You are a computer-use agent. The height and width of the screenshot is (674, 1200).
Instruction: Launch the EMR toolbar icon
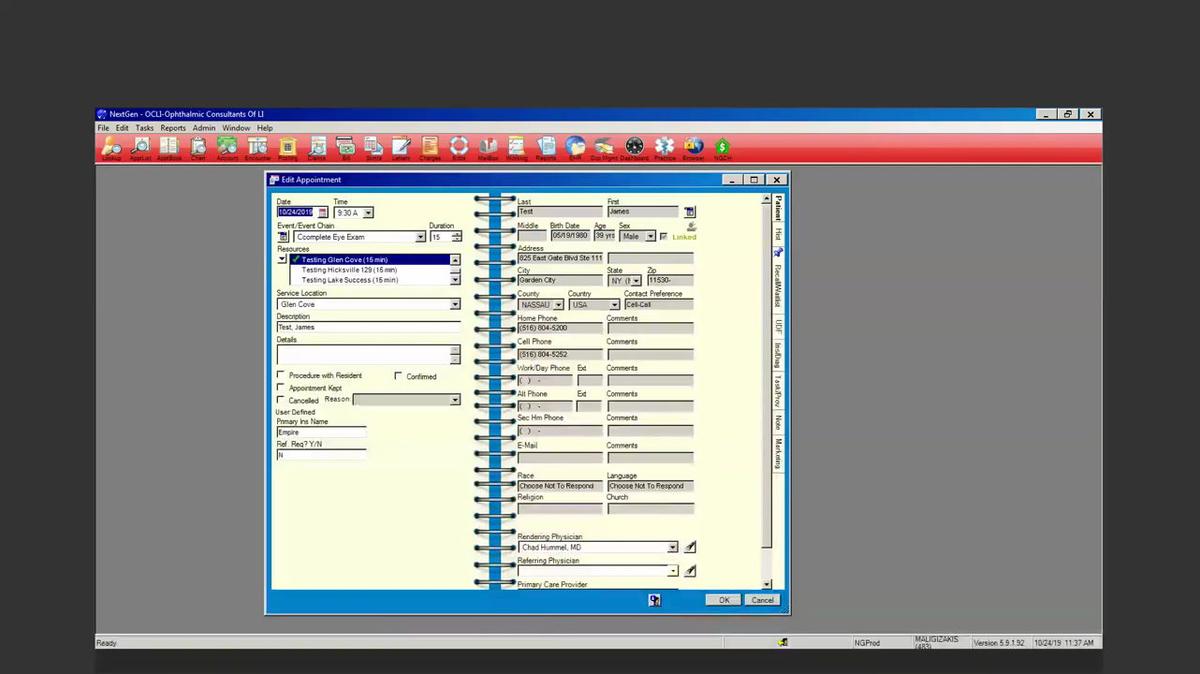coord(574,147)
